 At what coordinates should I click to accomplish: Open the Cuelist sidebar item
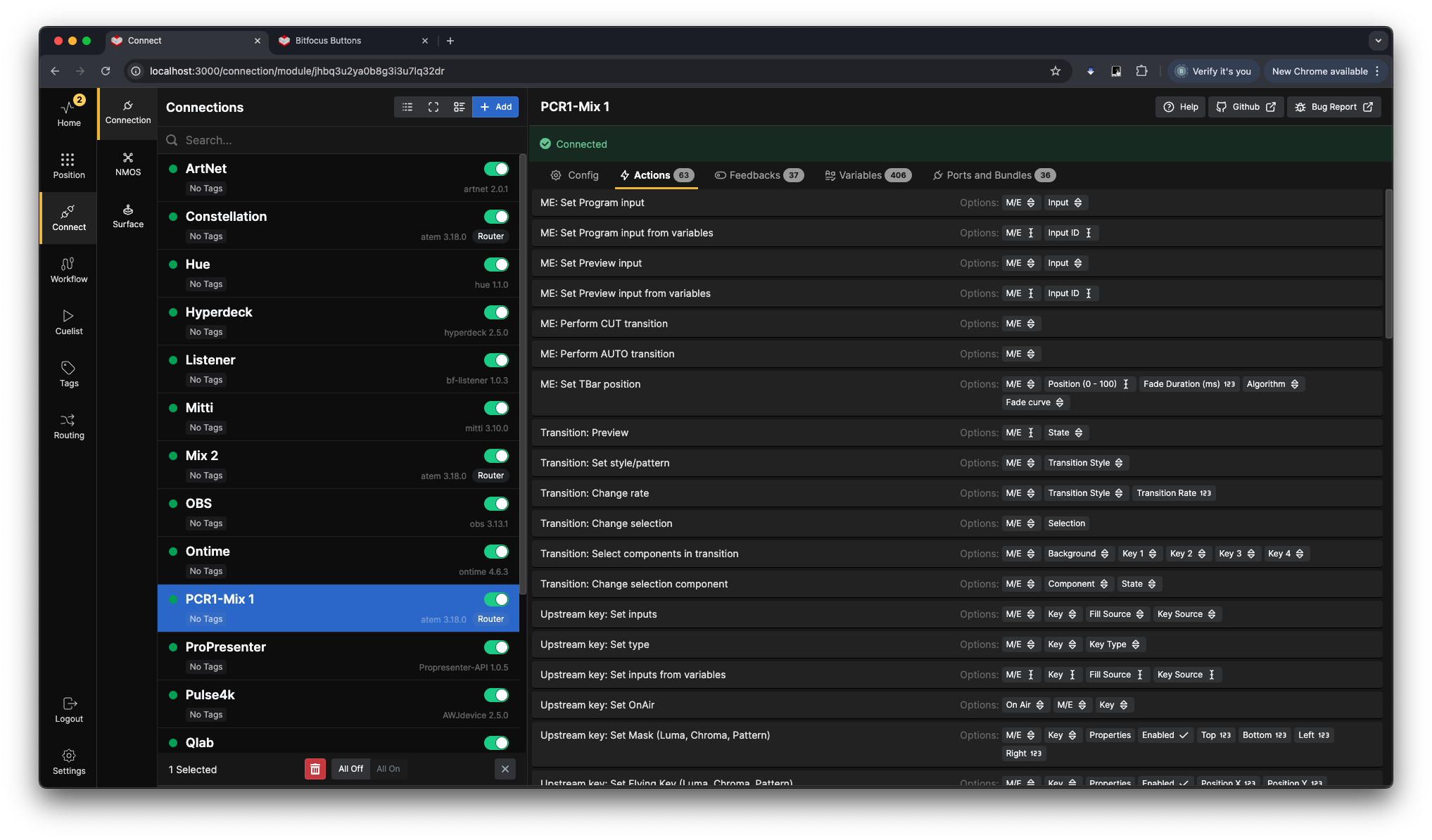coord(69,322)
